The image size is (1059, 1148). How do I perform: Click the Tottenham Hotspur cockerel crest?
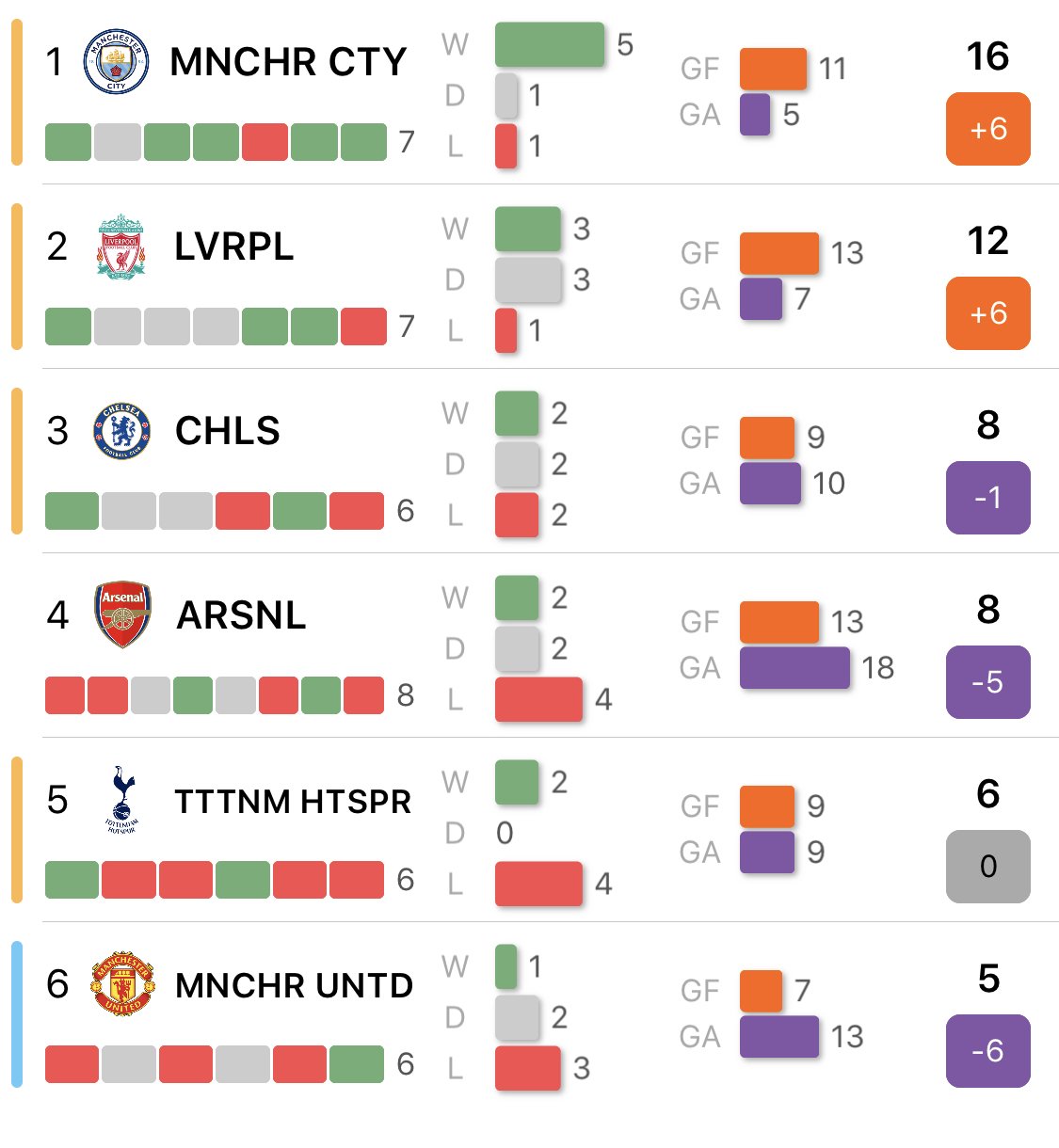pos(121,799)
